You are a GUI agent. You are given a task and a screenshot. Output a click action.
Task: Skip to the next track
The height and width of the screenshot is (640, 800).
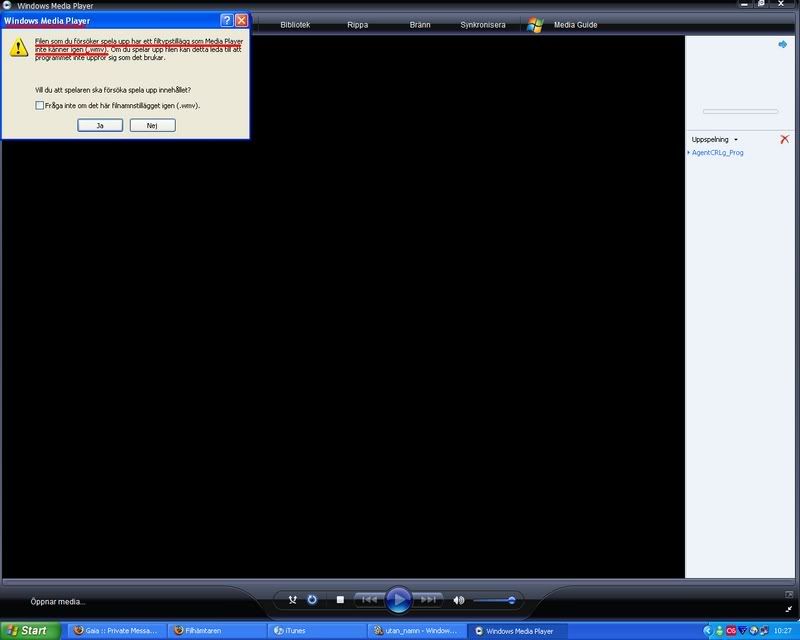(x=428, y=600)
